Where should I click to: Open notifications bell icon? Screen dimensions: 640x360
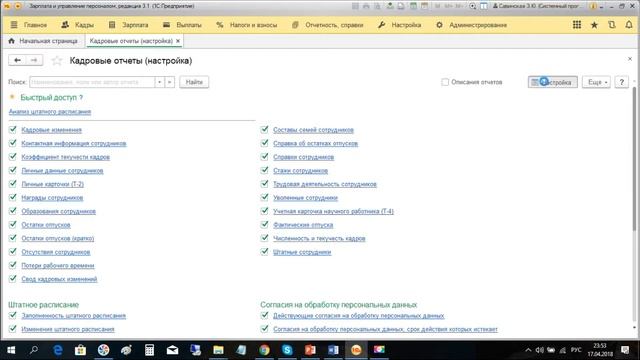point(629,25)
